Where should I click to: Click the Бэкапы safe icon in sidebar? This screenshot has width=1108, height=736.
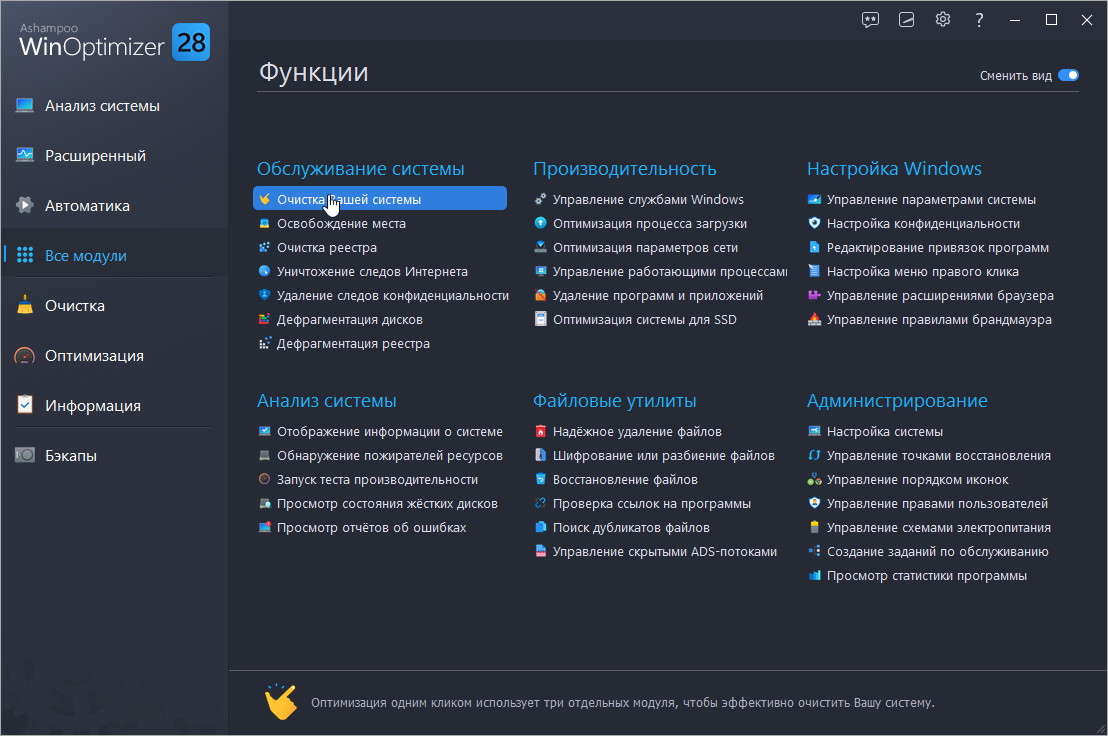(x=25, y=455)
